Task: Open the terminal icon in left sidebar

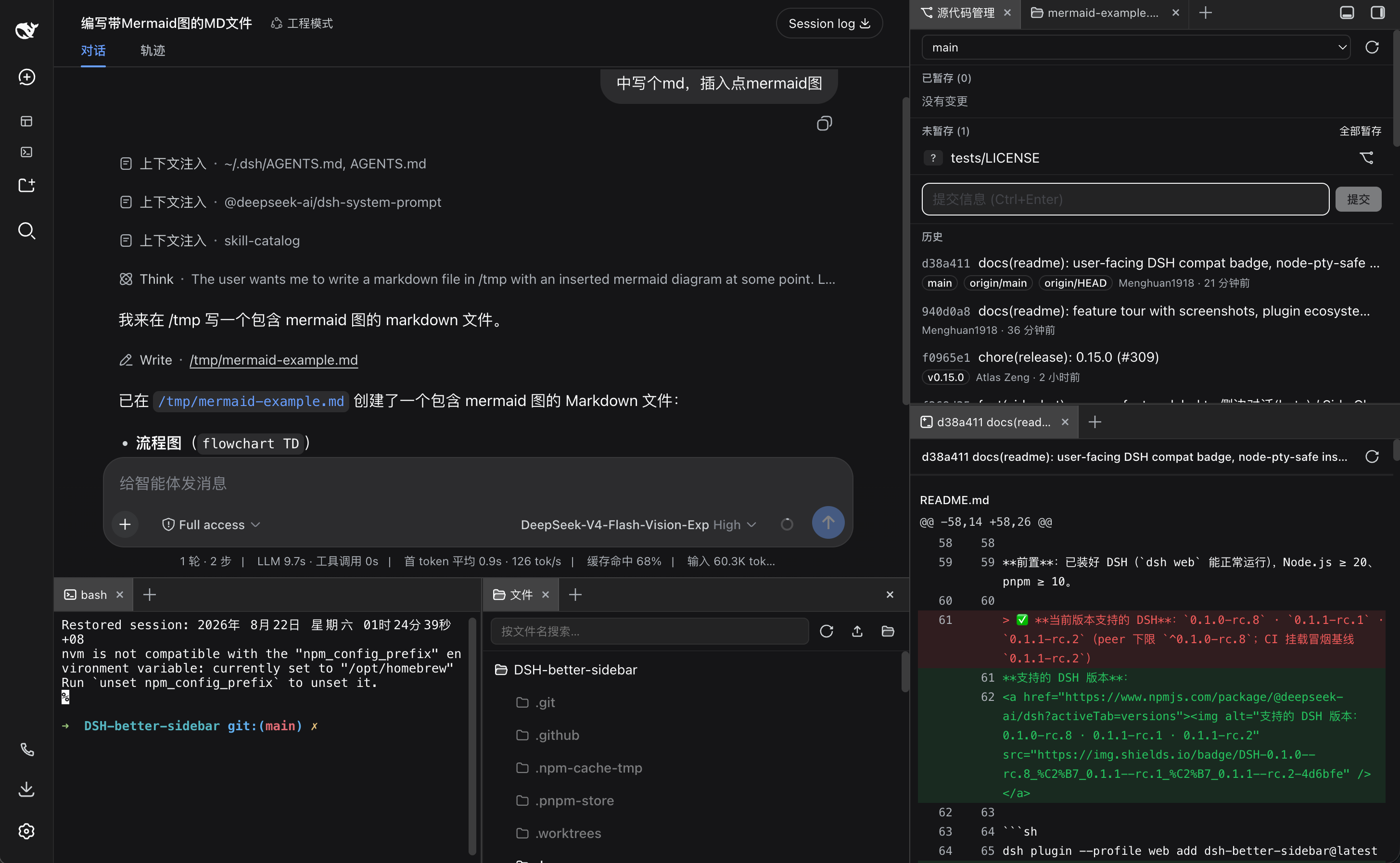Action: pos(26,152)
